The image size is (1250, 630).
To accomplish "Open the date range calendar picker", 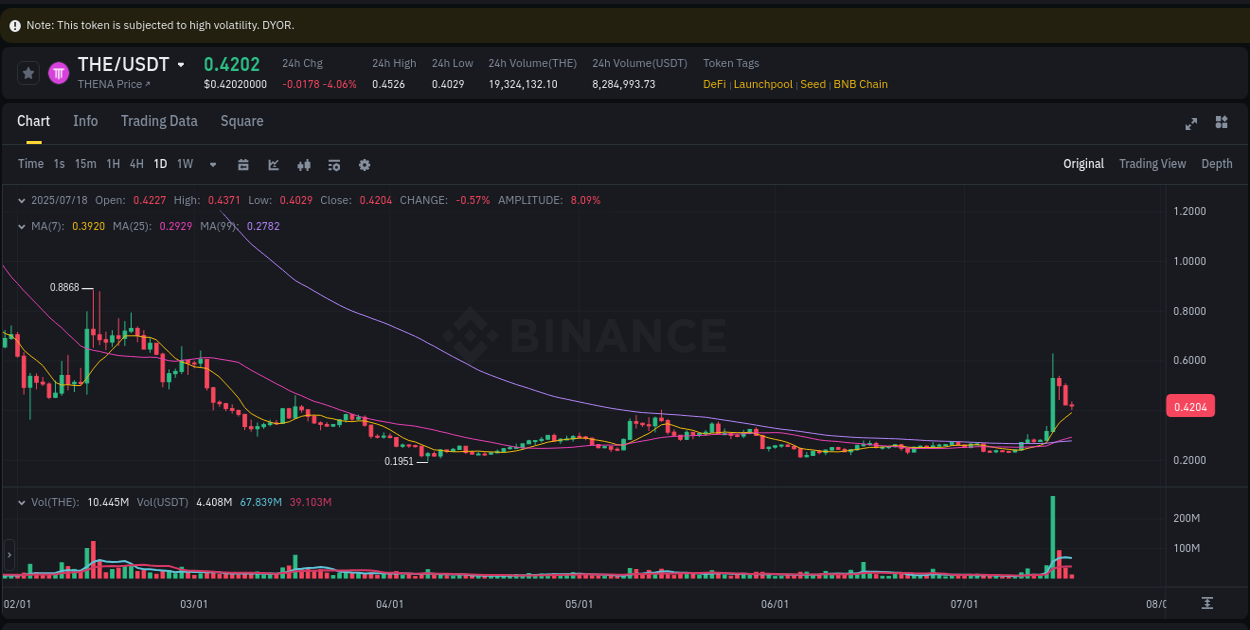I will pyautogui.click(x=243, y=164).
